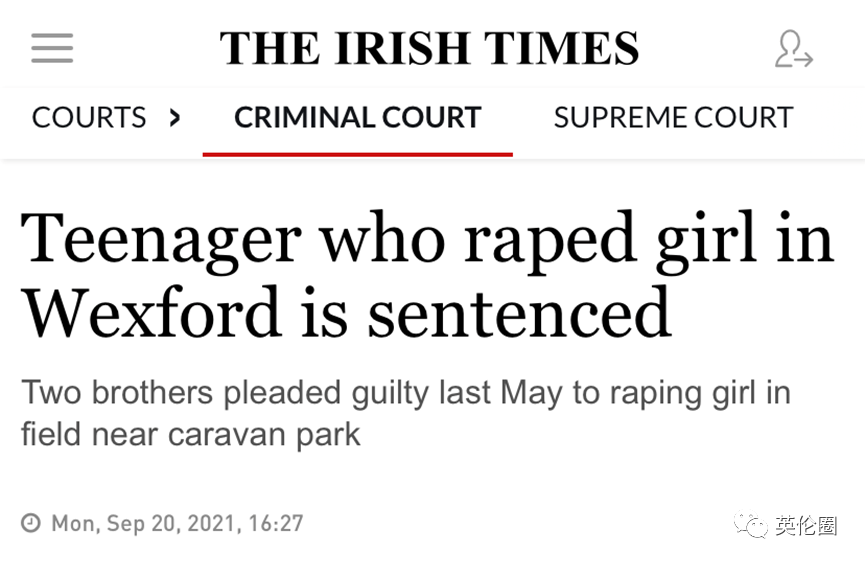The width and height of the screenshot is (865, 563).
Task: Go to The Irish Times masthead logo
Action: pyautogui.click(x=429, y=49)
